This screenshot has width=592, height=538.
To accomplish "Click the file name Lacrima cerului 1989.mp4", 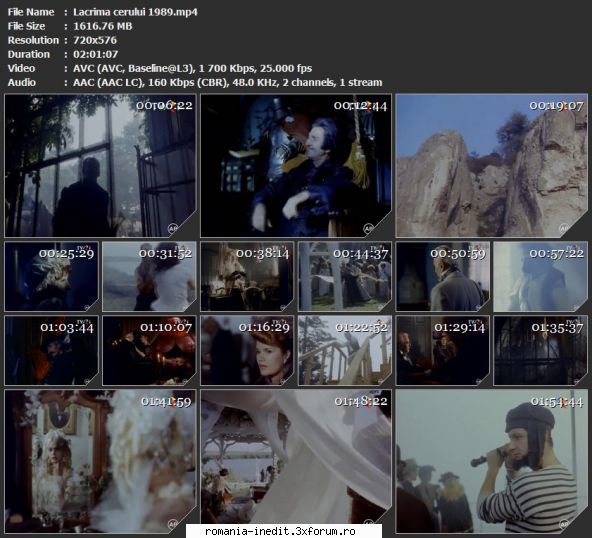I will pyautogui.click(x=135, y=12).
